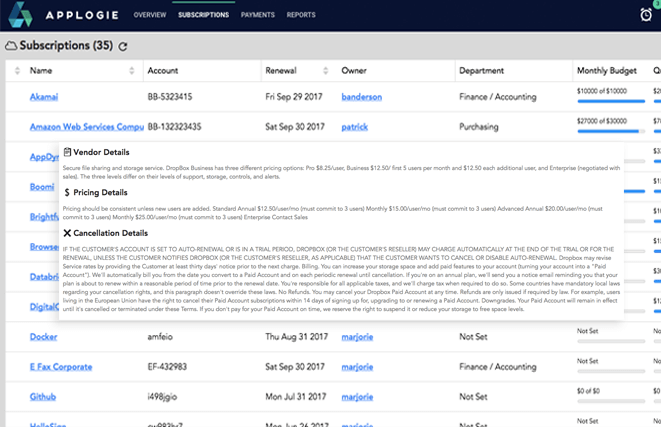Viewport: 661px width, 427px height.
Task: Click the Pricing Details heading
Action: point(100,193)
